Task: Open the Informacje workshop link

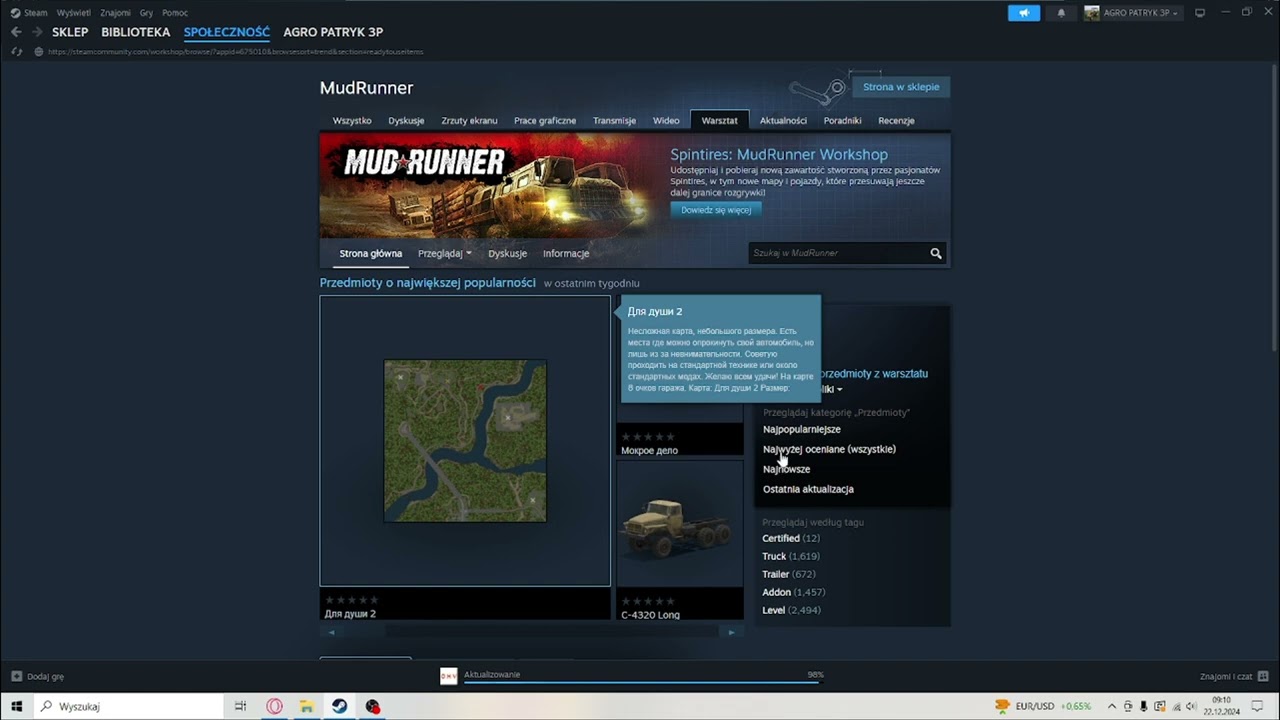Action: pos(566,253)
